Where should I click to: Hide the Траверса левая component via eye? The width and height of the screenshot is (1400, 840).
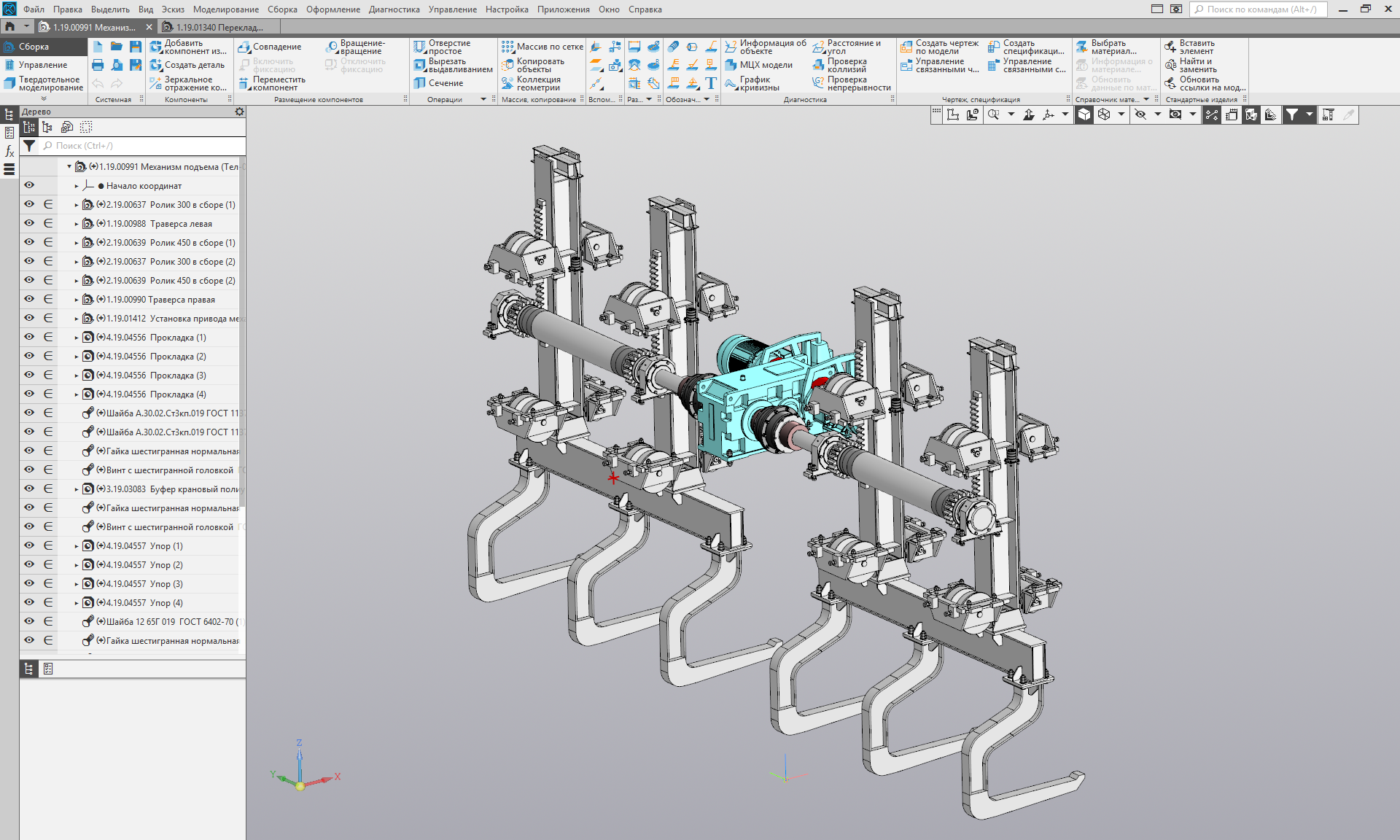tap(29, 223)
